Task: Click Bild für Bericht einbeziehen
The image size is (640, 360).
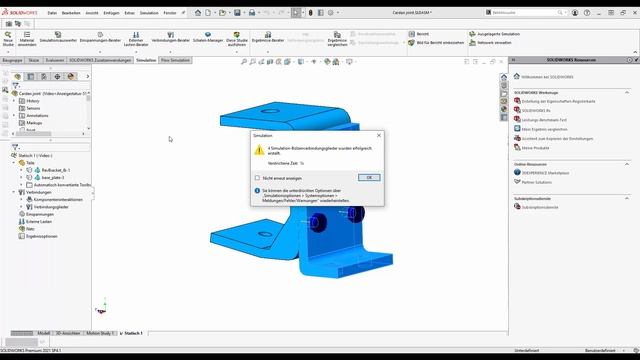Action: [x=436, y=42]
